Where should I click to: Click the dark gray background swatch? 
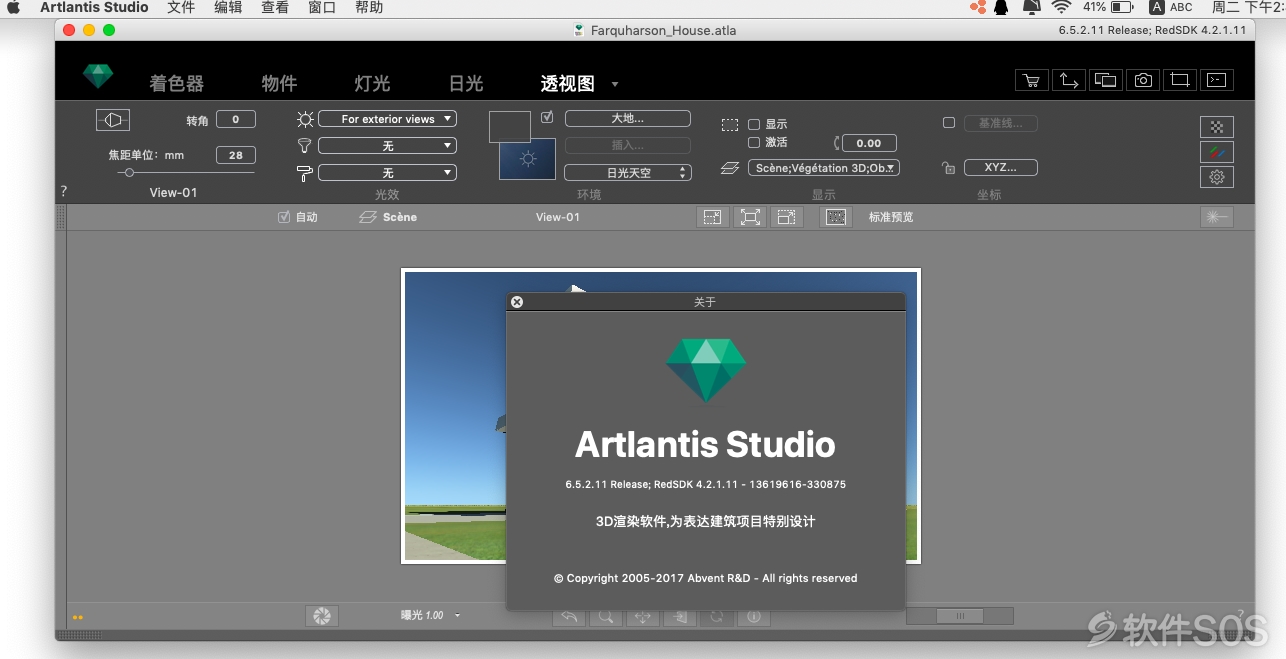(509, 126)
